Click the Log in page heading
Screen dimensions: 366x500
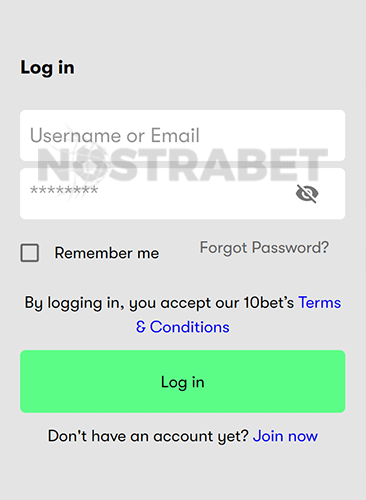click(47, 68)
